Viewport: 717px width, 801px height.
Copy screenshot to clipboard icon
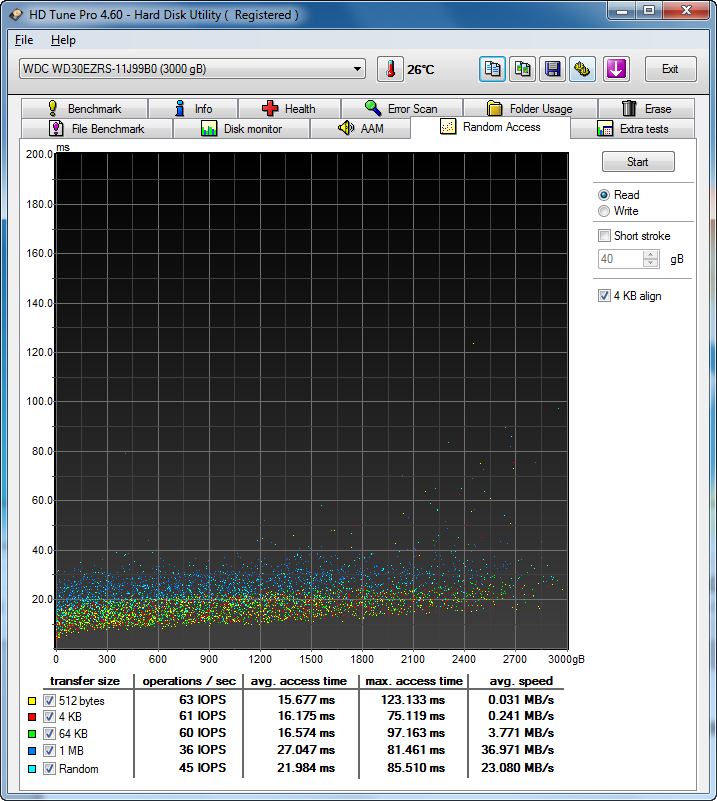coord(522,69)
